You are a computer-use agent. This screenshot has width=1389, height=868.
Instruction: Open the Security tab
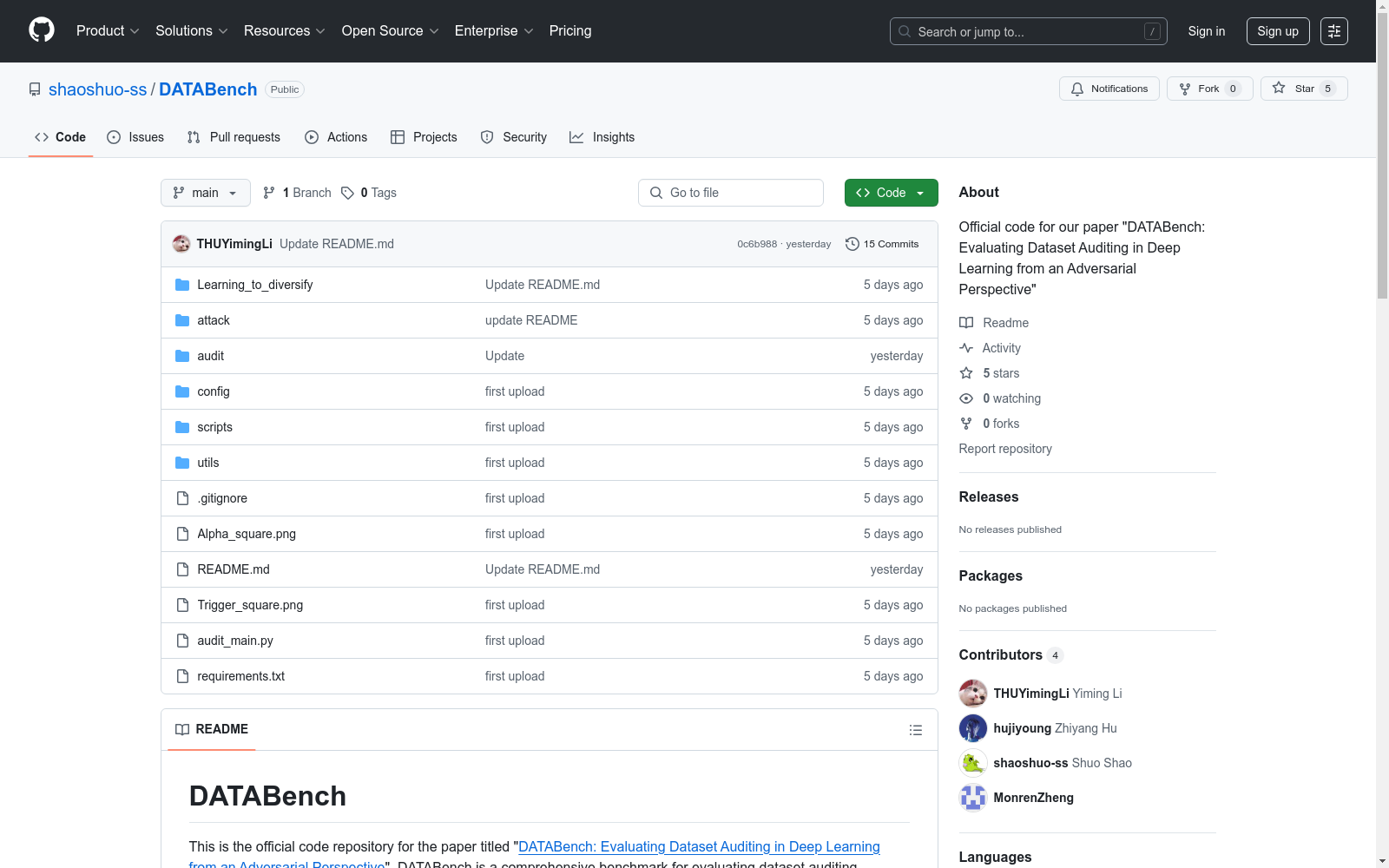514,137
